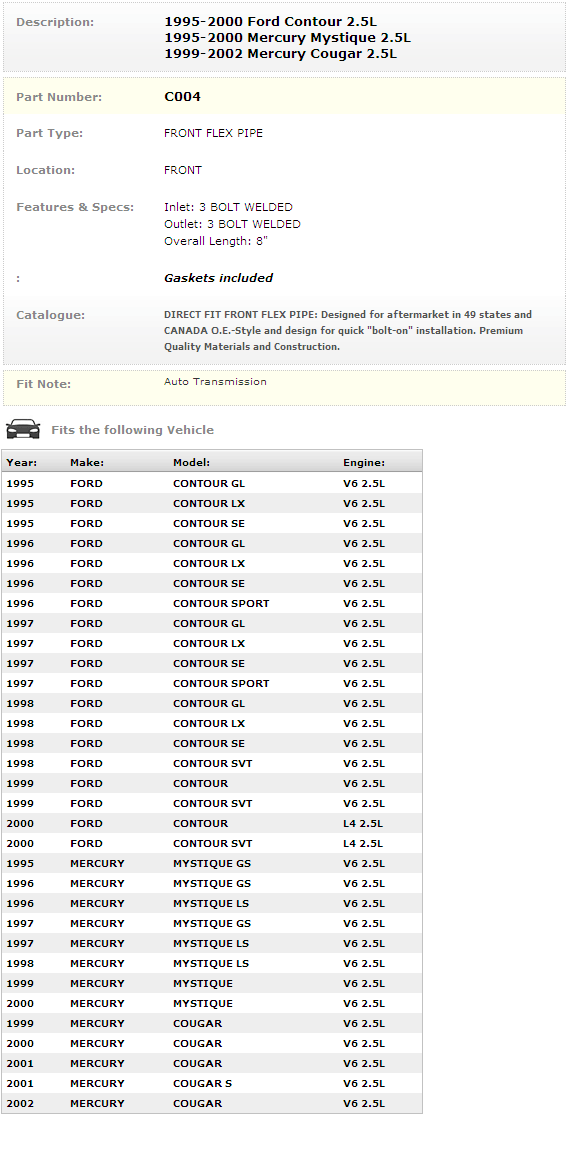
Task: Click 1999-2002 Mercury Cougar 2.5L description line
Action: pyautogui.click(x=281, y=53)
